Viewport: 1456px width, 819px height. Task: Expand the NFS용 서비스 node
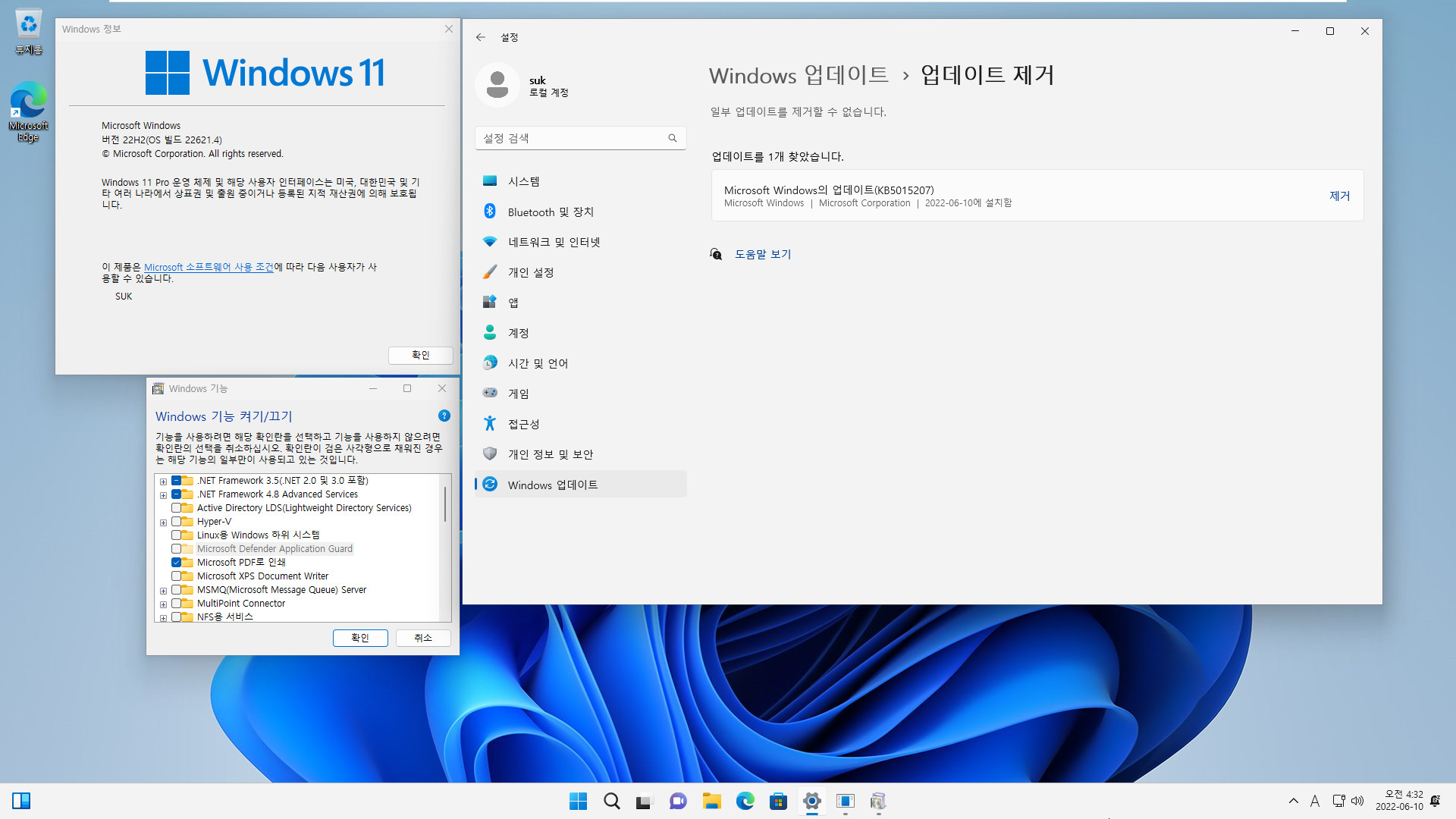163,618
